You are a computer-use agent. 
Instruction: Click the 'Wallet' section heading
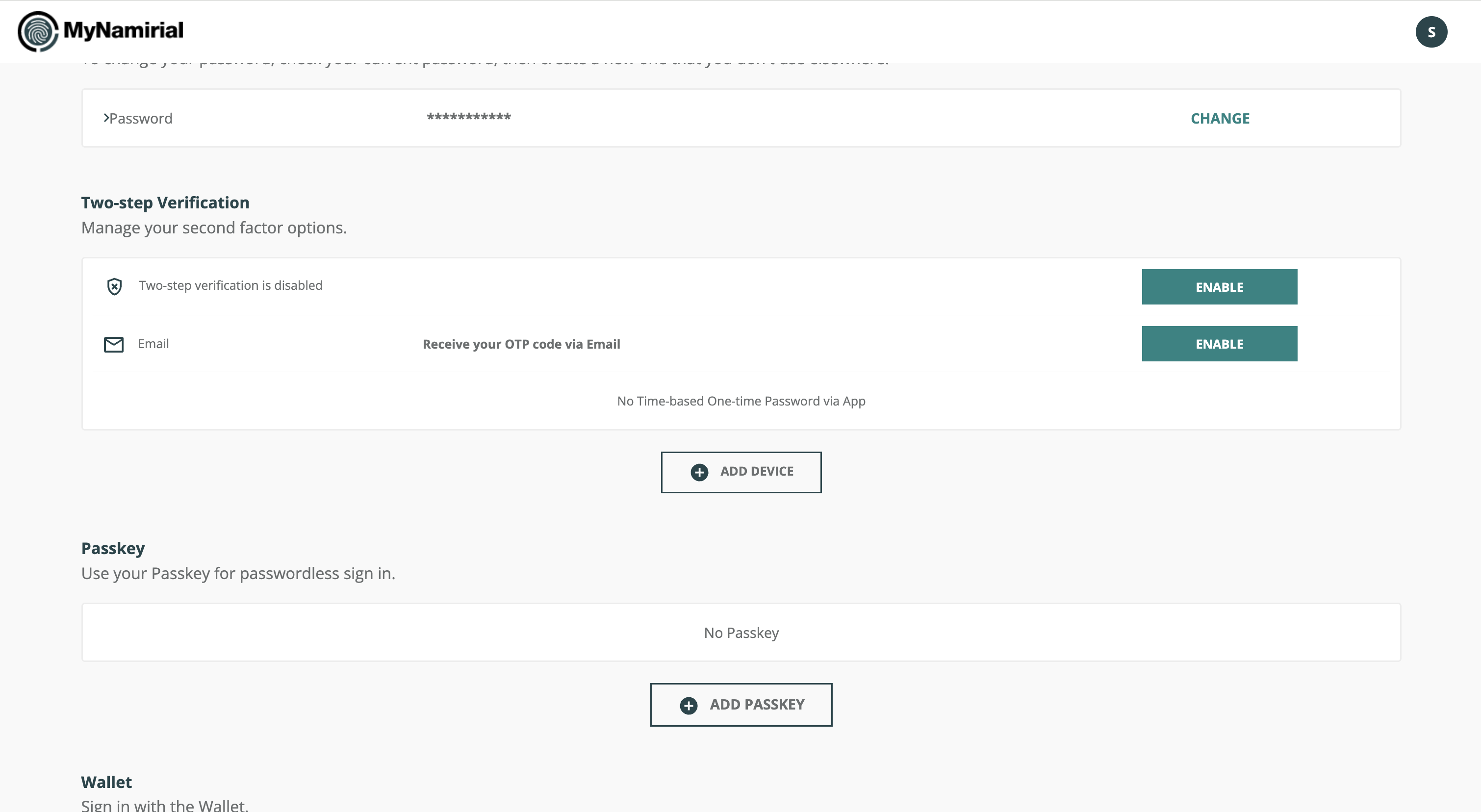pos(106,782)
